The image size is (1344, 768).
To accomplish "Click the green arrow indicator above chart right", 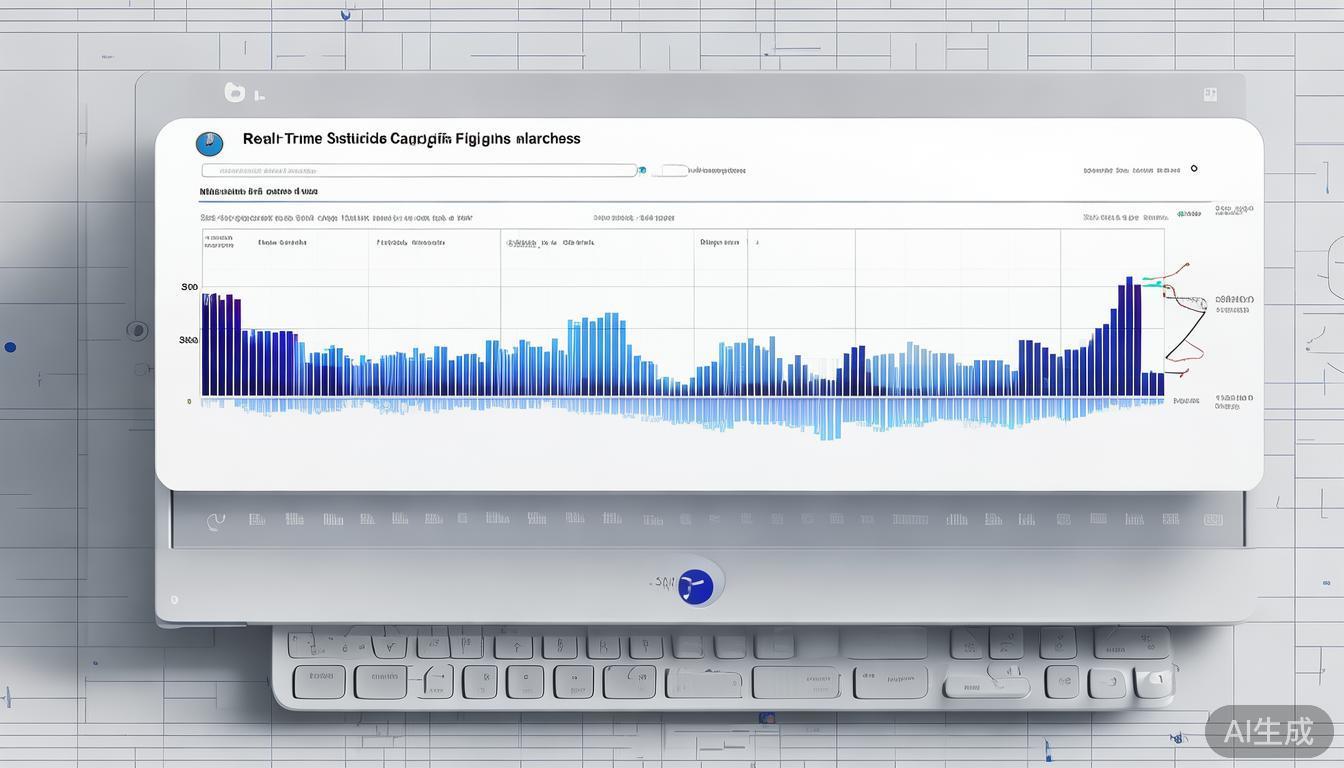I will [x=1189, y=213].
